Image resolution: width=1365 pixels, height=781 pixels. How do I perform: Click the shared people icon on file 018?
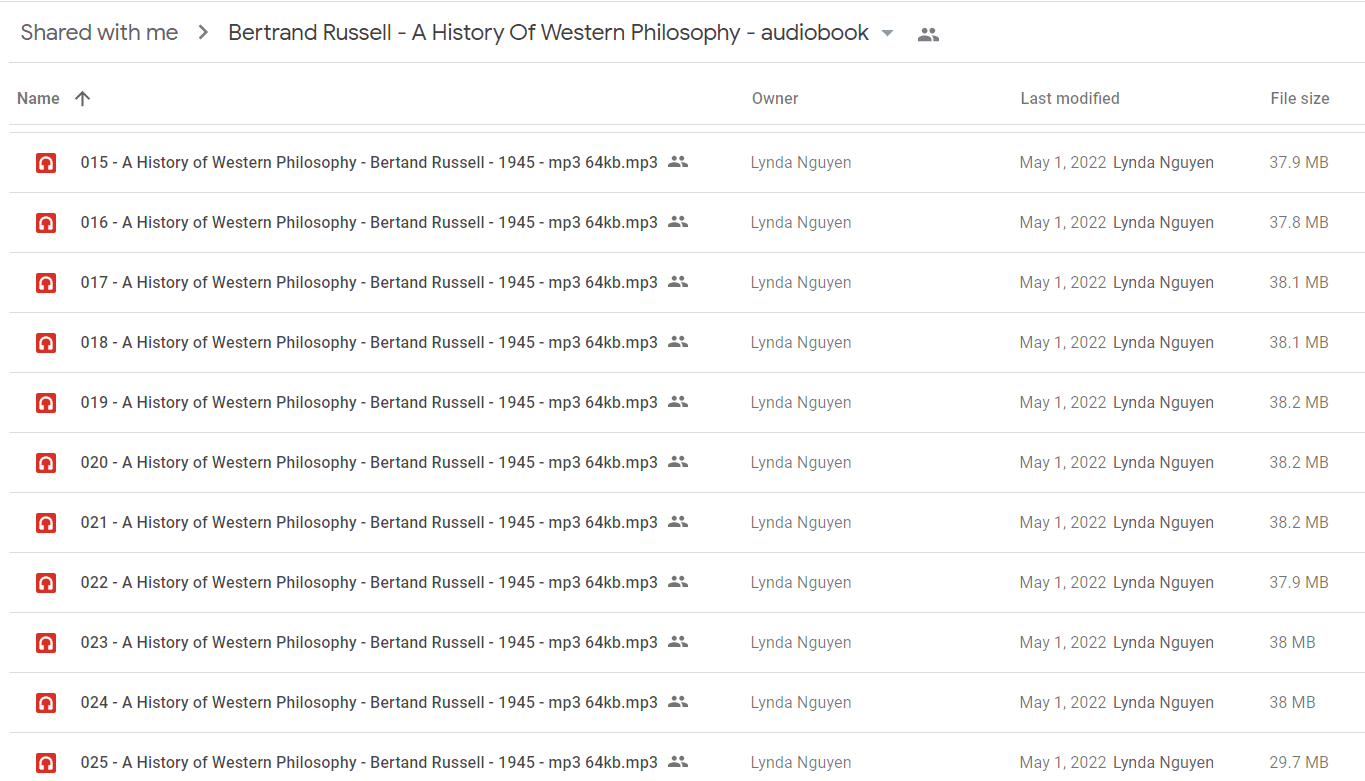[x=678, y=342]
